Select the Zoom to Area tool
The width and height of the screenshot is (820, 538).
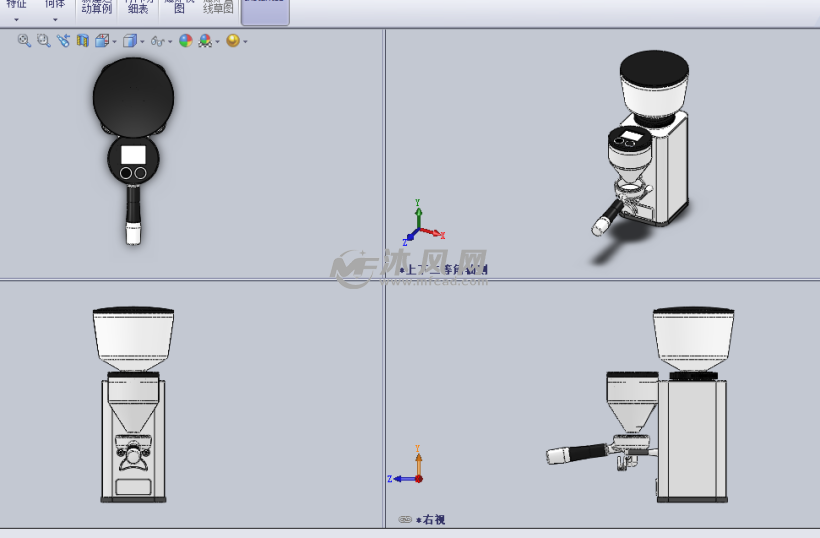(43, 41)
